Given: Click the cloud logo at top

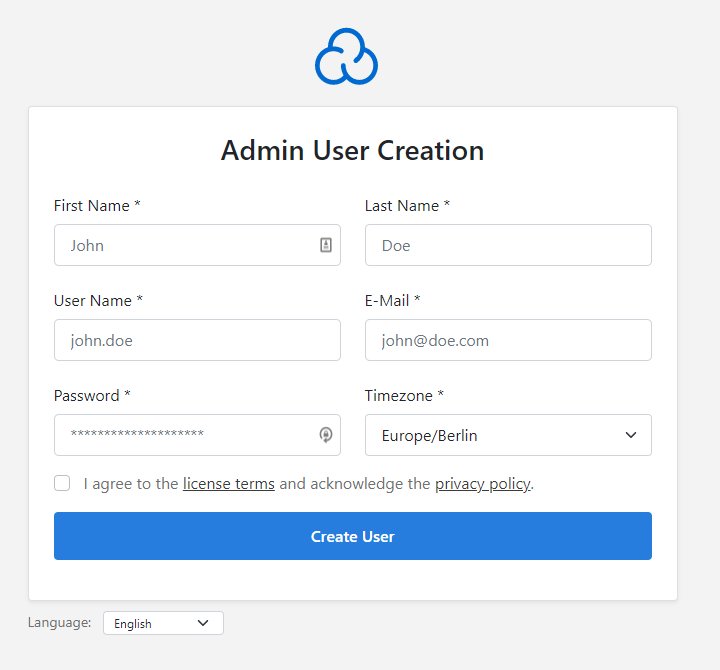Looking at the screenshot, I should 346,57.
